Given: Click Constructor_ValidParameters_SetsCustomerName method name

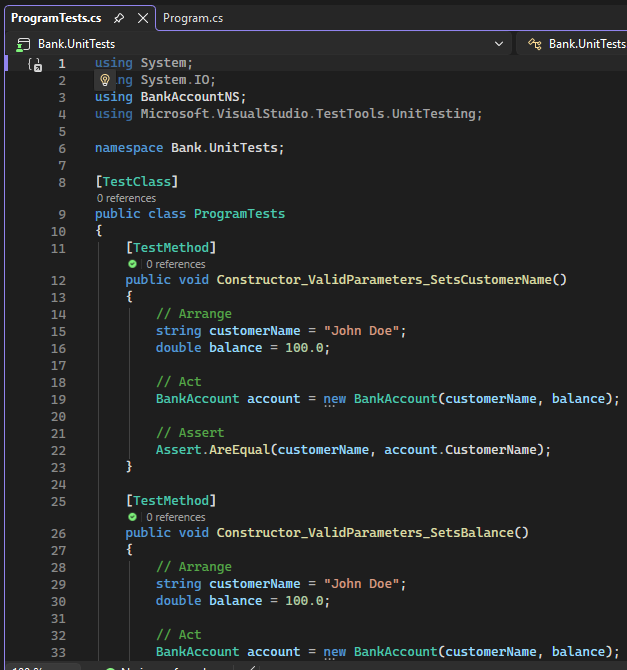Looking at the screenshot, I should (384, 279).
